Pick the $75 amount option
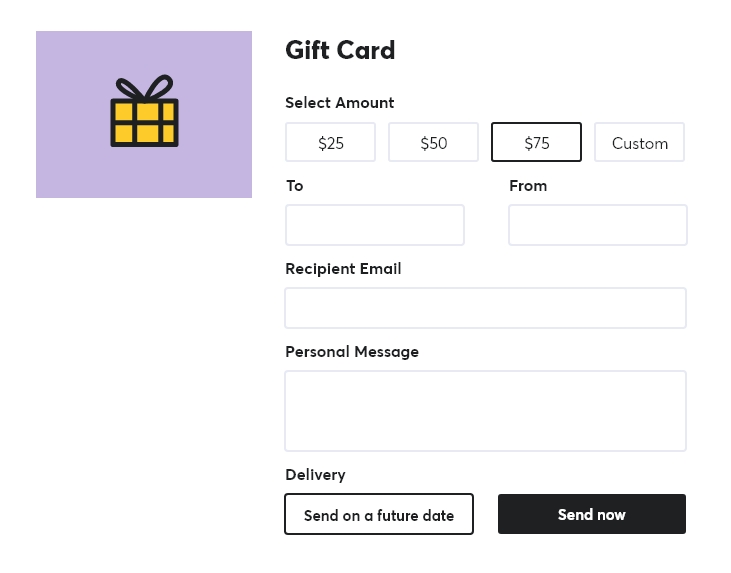 [x=536, y=142]
